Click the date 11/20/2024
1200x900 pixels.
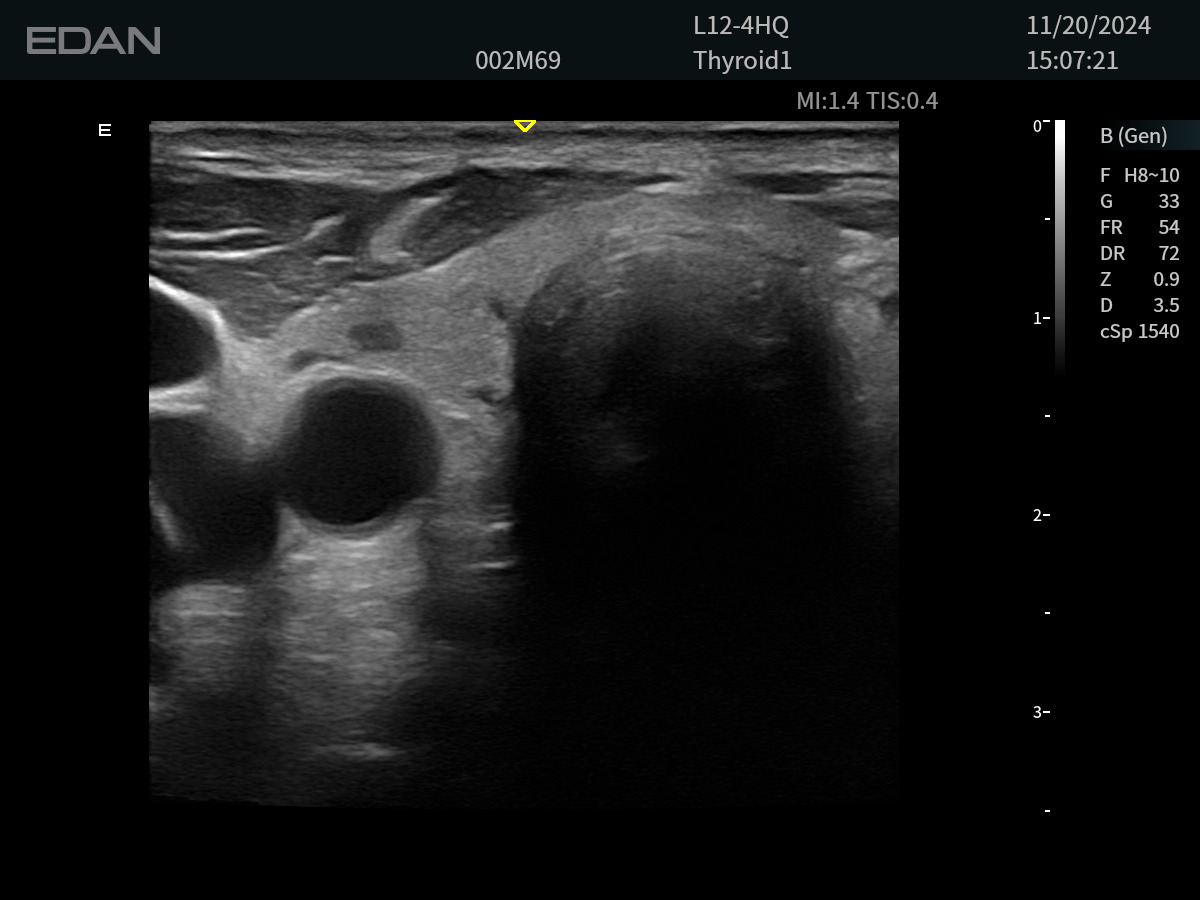pos(1088,26)
